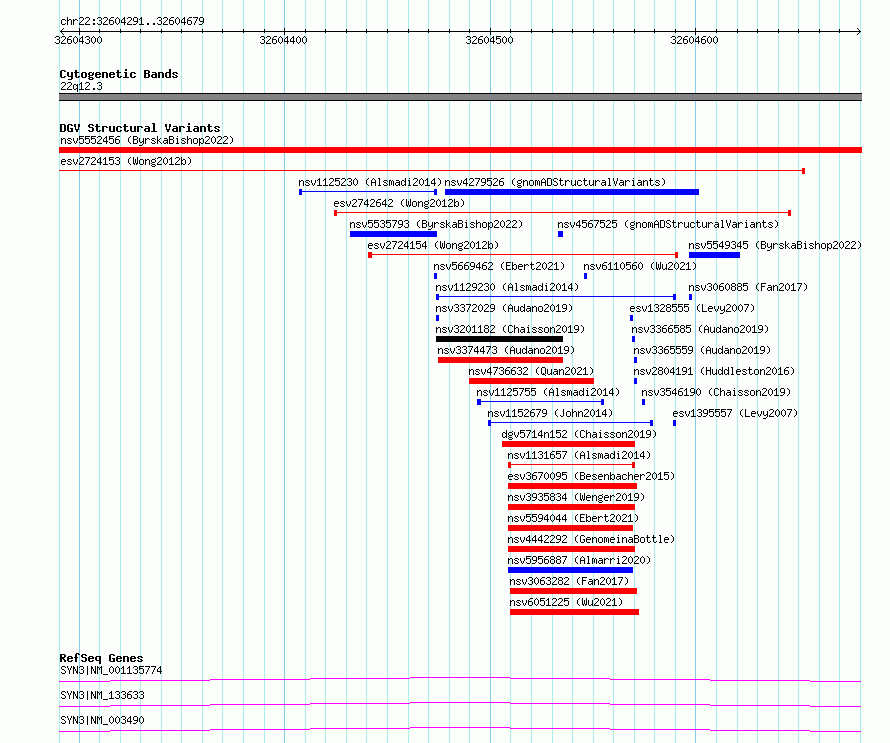Image resolution: width=890 pixels, height=743 pixels.
Task: Click the nsv5552456 (ByrskaBishop2022) variant label
Action: [x=147, y=140]
